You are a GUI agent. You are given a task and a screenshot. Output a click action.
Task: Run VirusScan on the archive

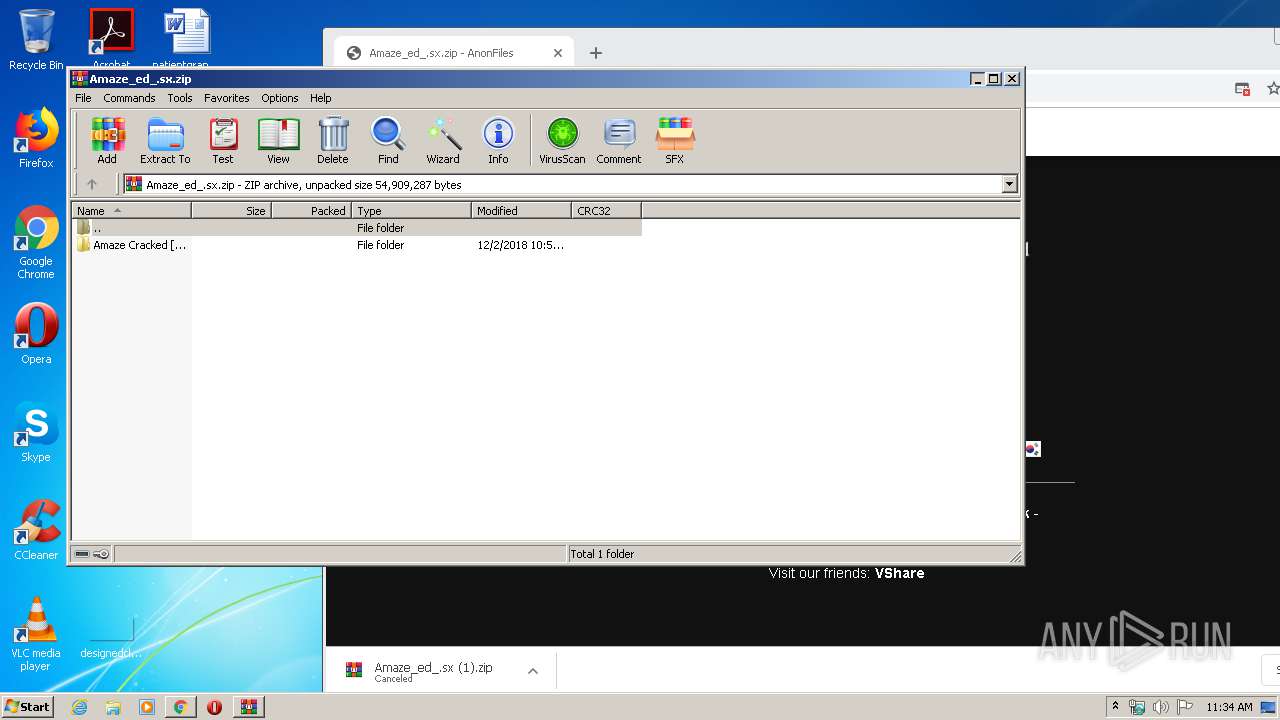click(x=562, y=140)
